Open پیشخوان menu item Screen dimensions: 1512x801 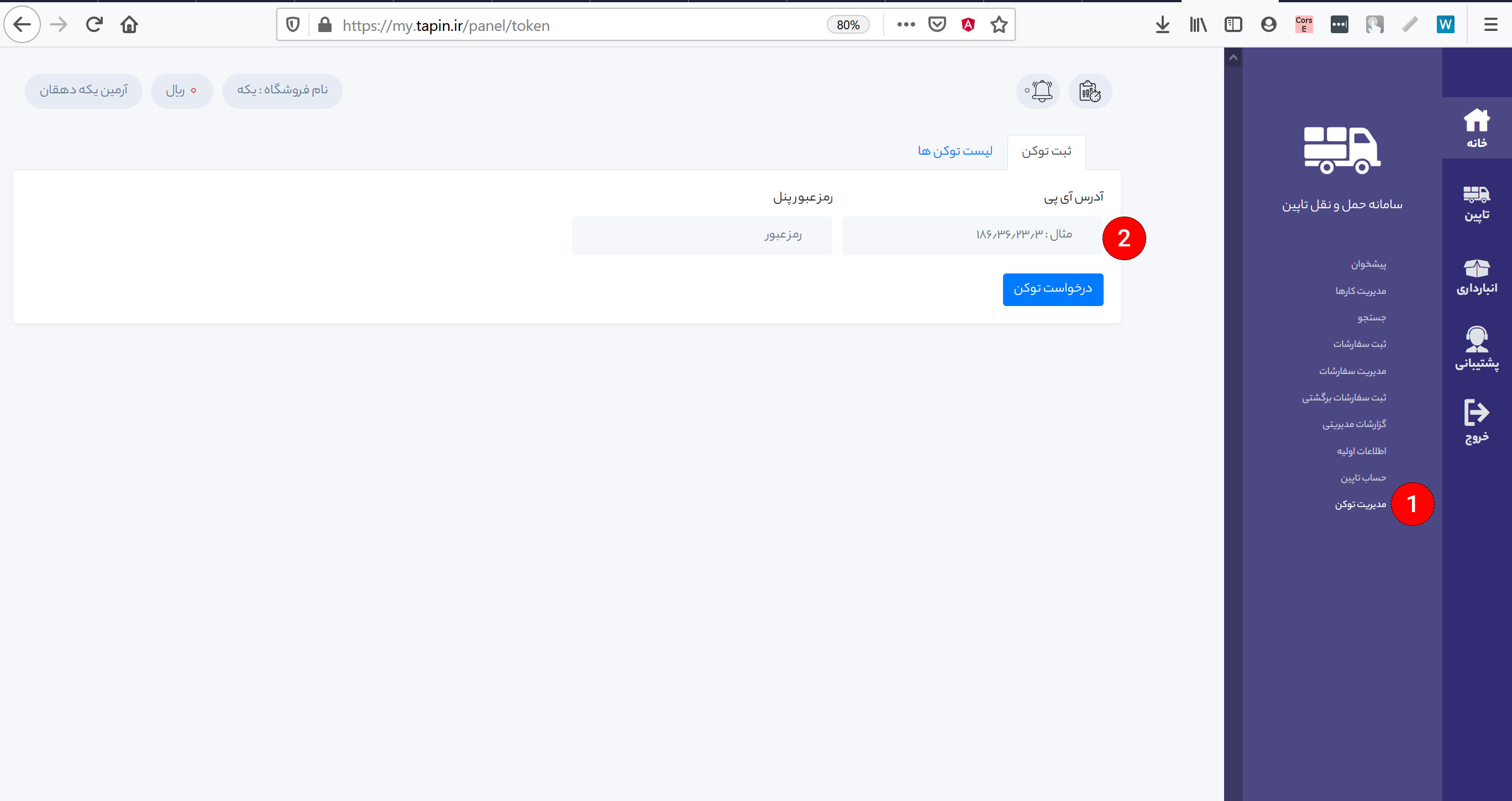[1368, 264]
